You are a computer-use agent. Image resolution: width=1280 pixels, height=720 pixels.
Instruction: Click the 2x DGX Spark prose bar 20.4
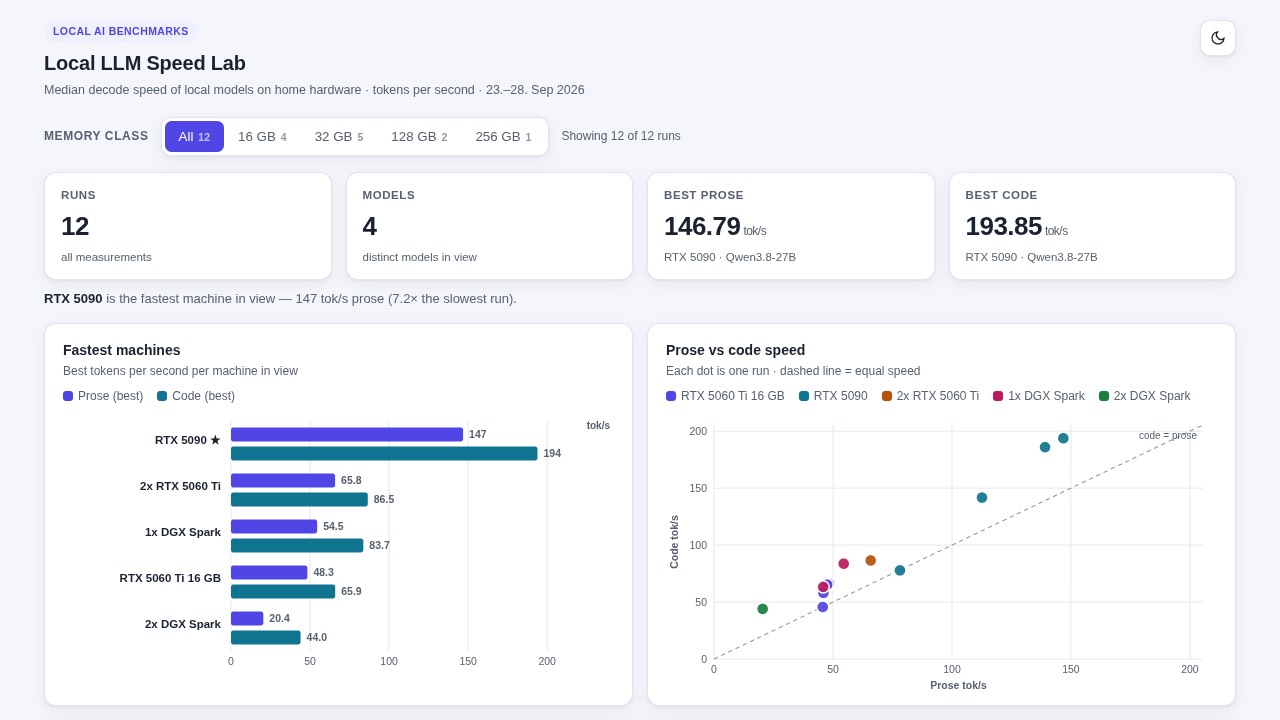pyautogui.click(x=247, y=618)
